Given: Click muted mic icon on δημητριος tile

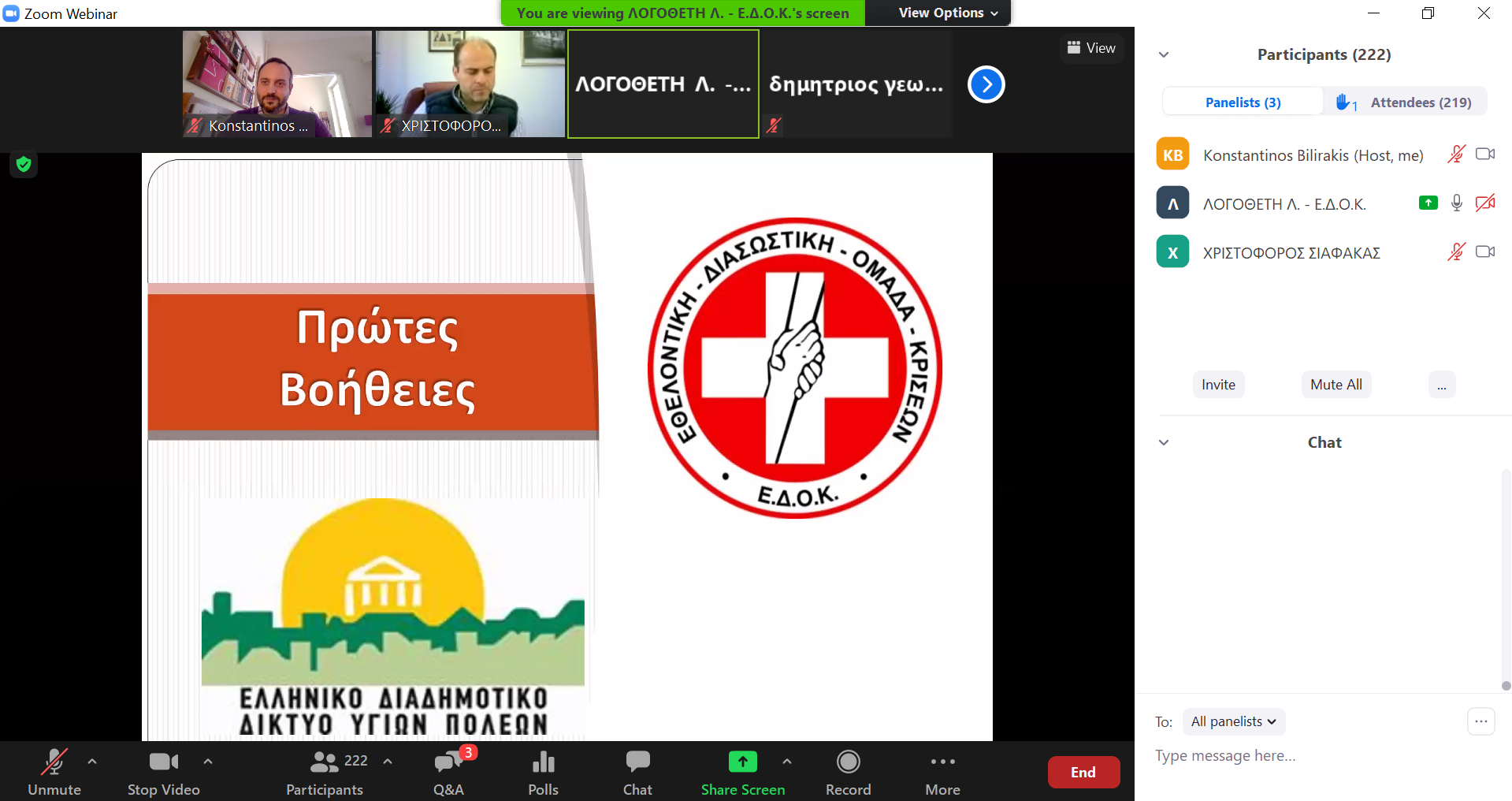Looking at the screenshot, I should point(774,125).
